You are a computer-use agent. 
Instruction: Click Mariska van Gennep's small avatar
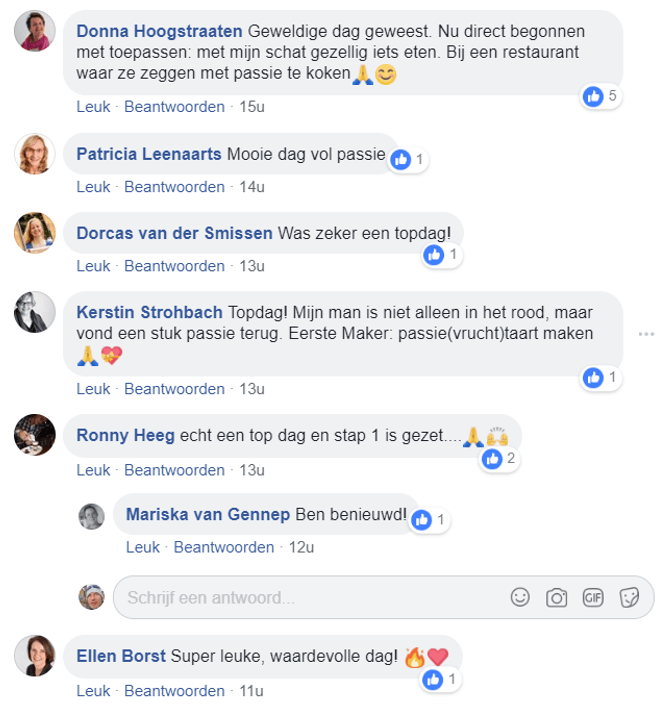92,516
